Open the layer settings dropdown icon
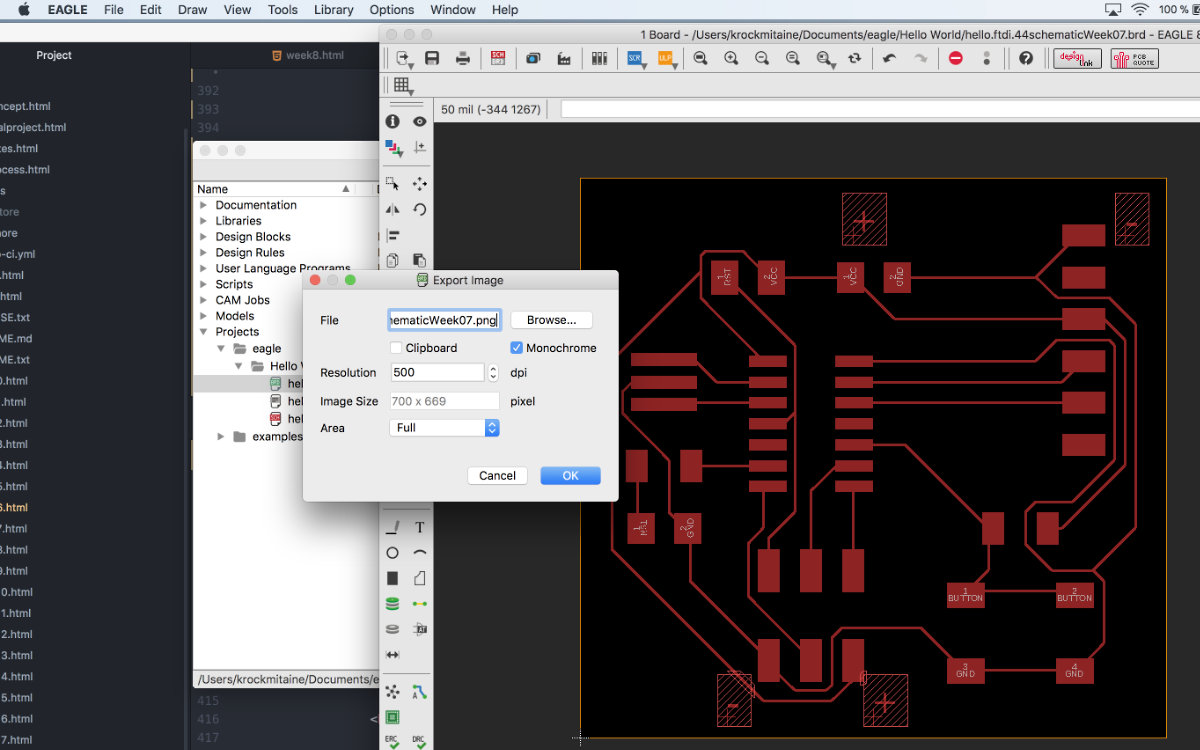The image size is (1200, 750). (392, 148)
